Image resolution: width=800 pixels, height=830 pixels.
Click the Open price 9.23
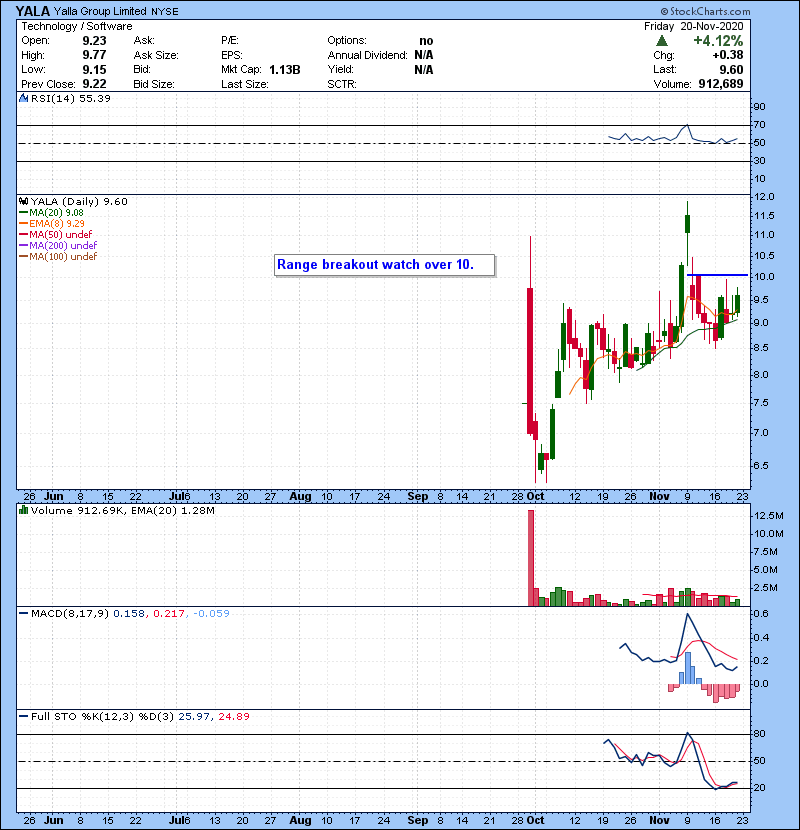pyautogui.click(x=94, y=41)
